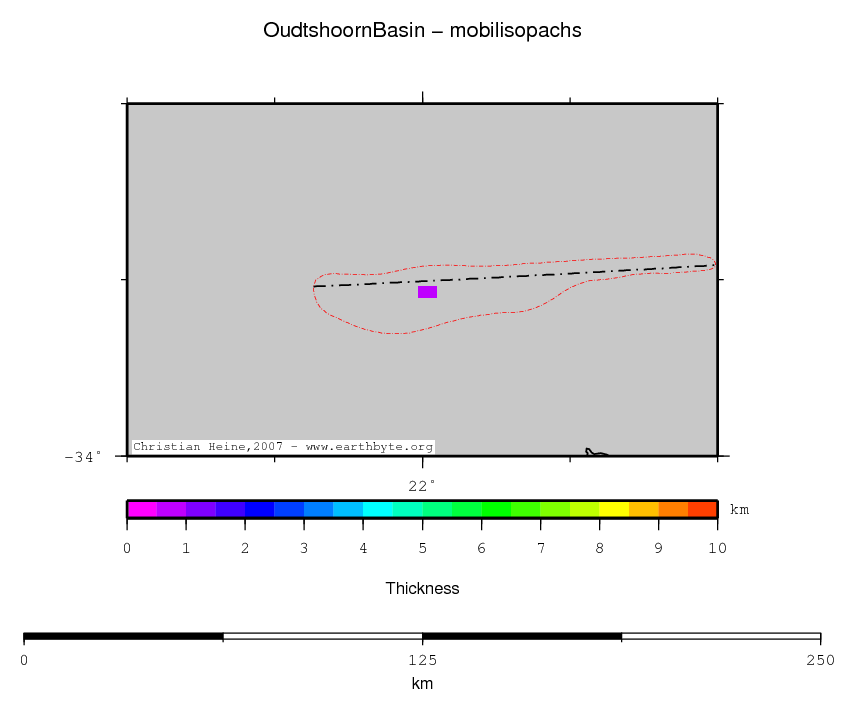This screenshot has width=854, height=710.
Task: Click the 'km' label under scale bar
Action: point(422,684)
